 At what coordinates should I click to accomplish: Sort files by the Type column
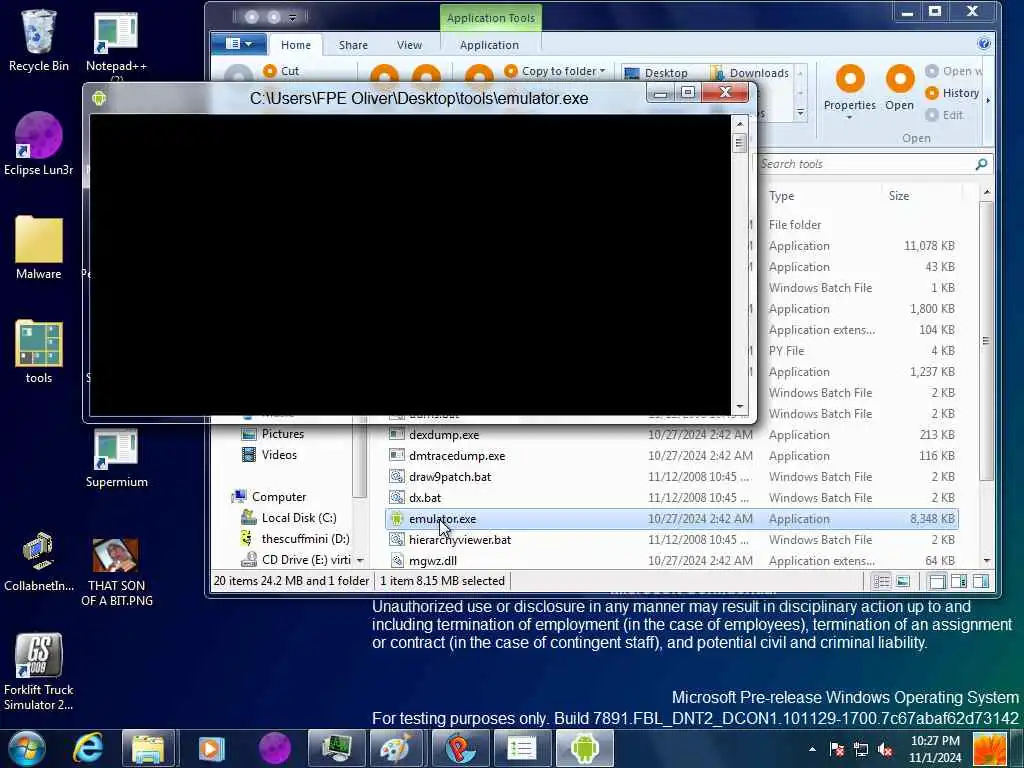click(x=781, y=195)
